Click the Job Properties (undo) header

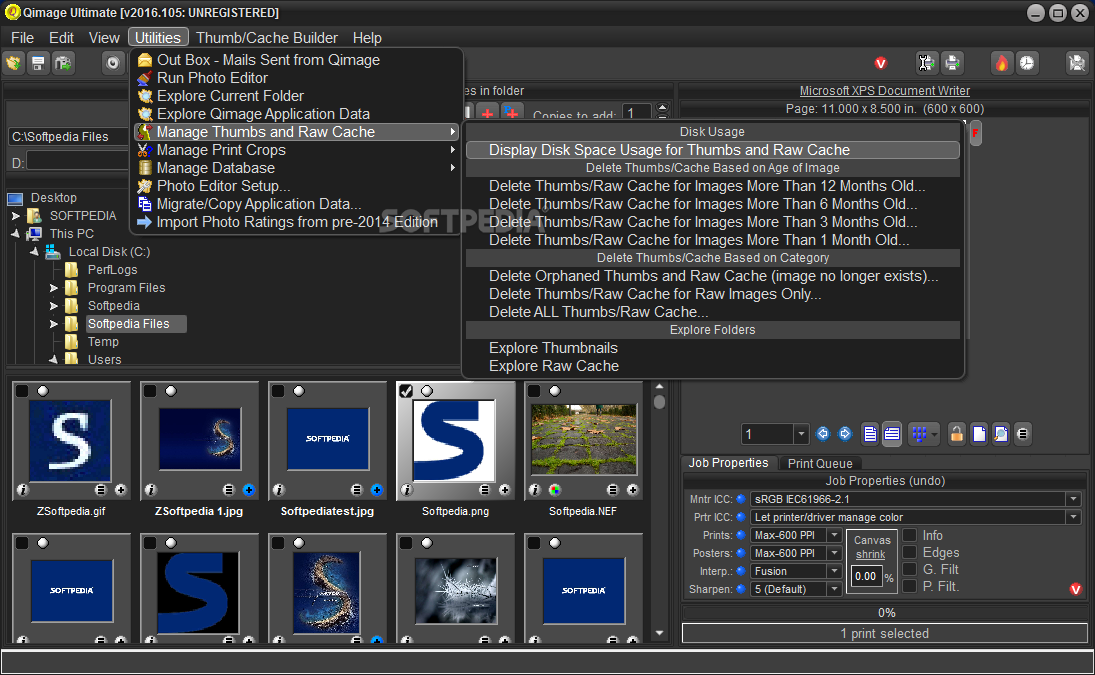pos(885,481)
